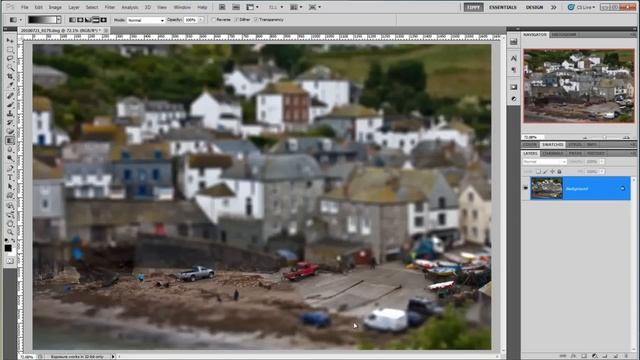
Task: Toggle the Dither checkbox
Action: (236, 20)
